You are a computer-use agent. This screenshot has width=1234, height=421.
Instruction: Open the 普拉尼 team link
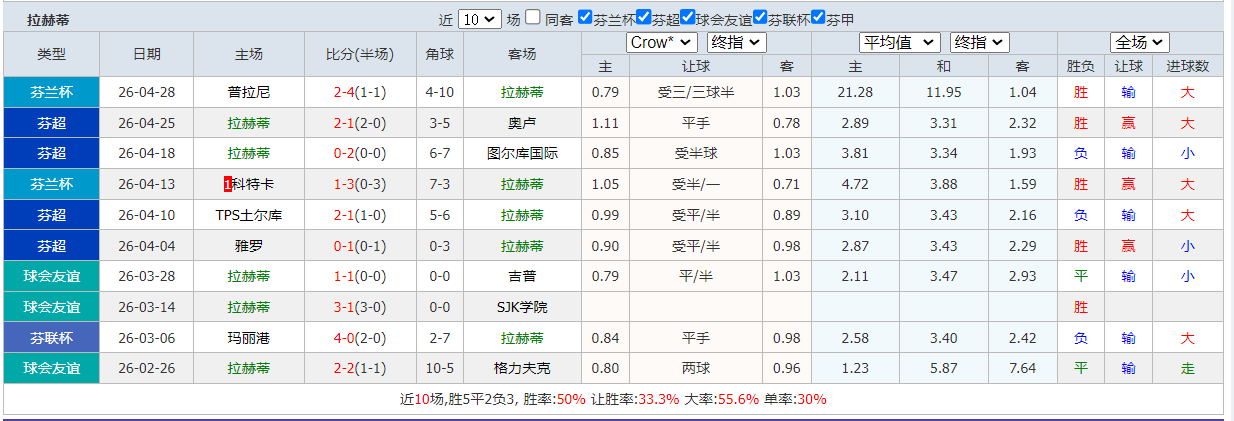pyautogui.click(x=249, y=92)
